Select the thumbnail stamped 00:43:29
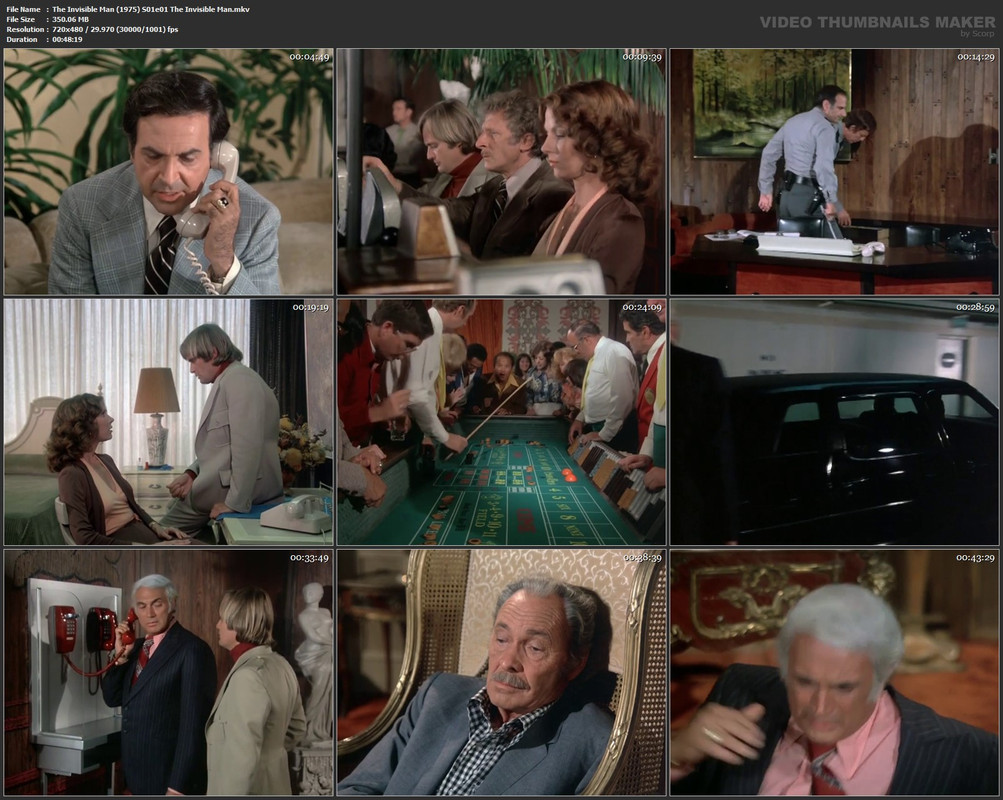 [835, 673]
